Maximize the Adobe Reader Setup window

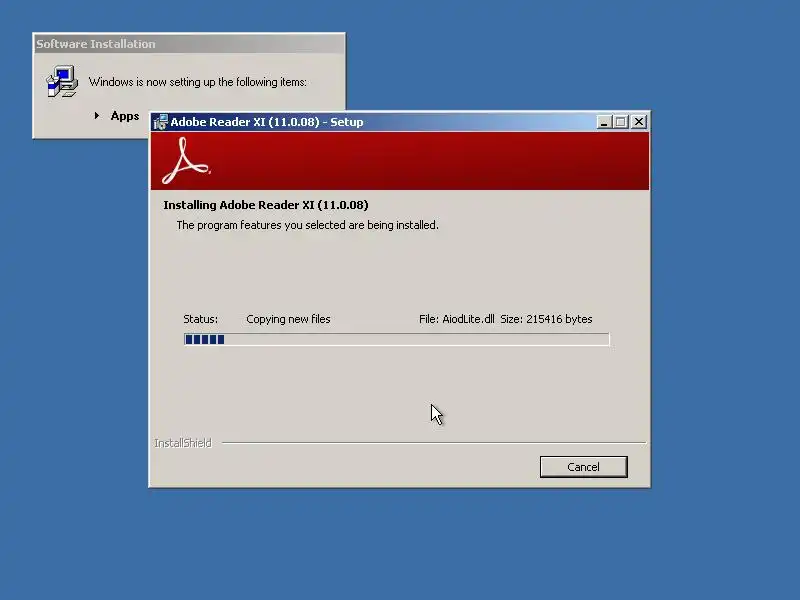620,122
